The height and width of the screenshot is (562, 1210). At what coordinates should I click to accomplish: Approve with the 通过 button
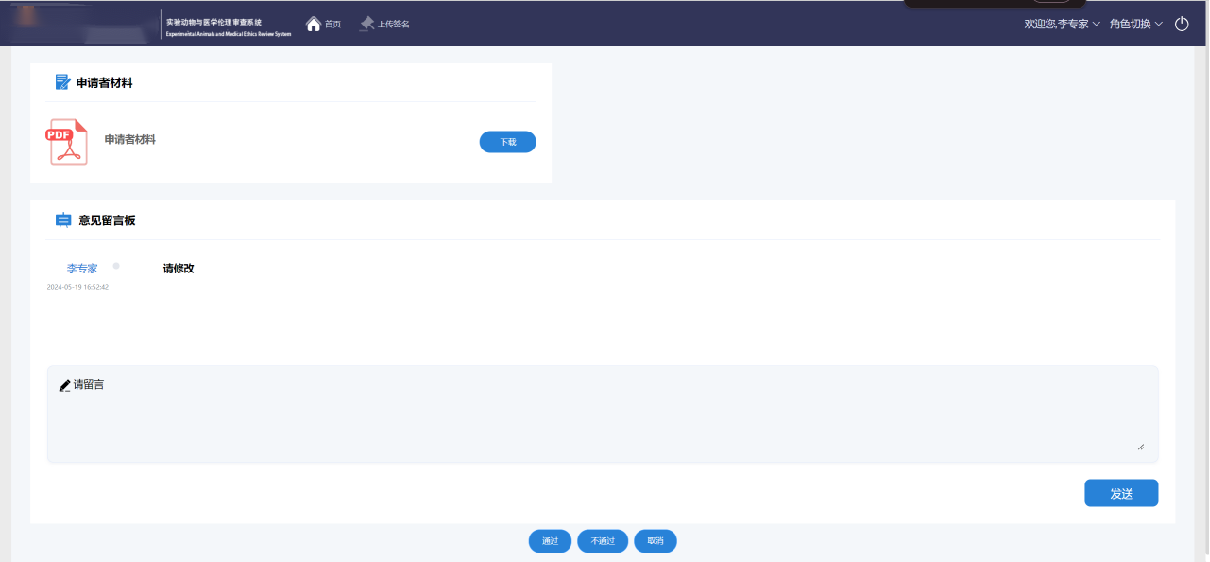550,541
